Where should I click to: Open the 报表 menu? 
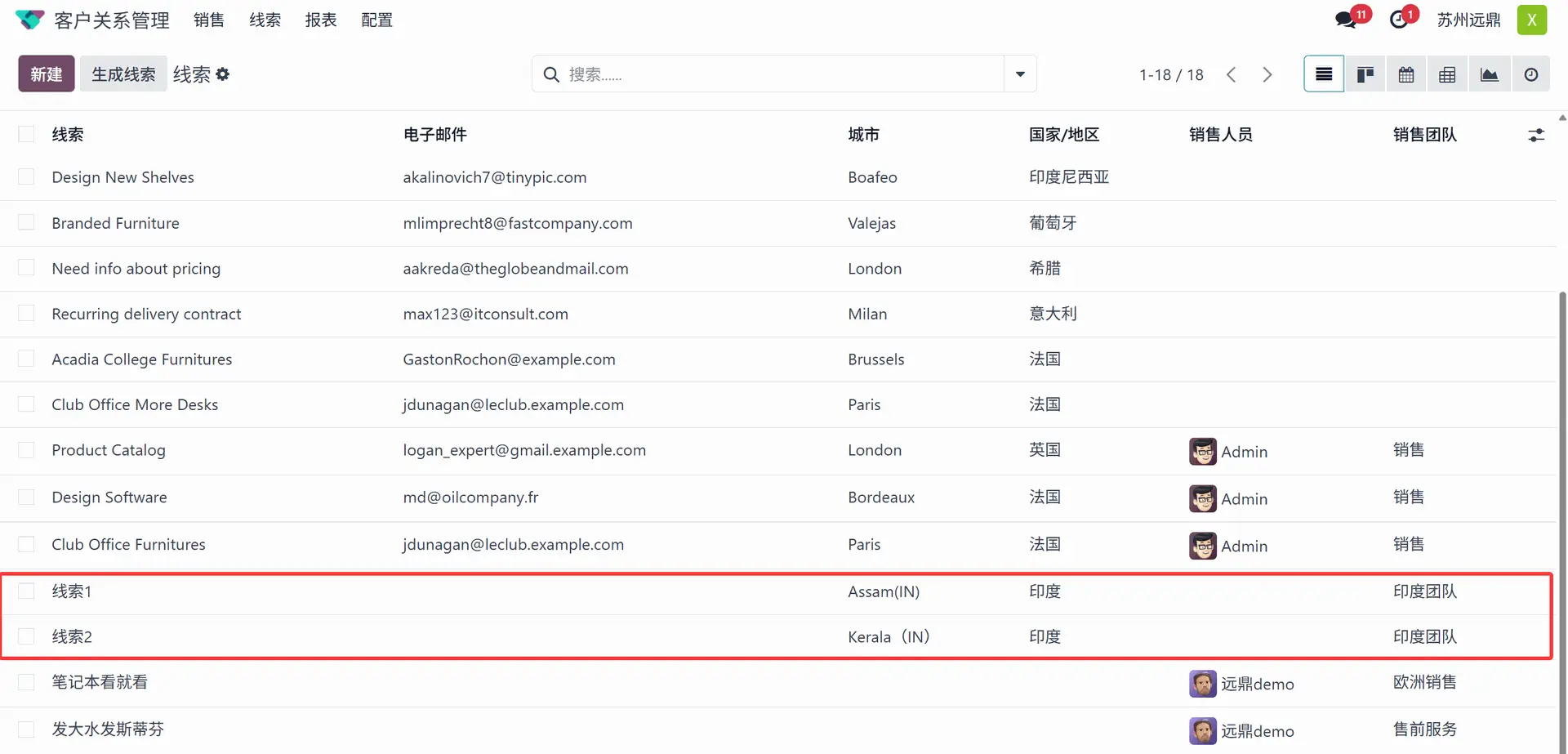[x=321, y=20]
